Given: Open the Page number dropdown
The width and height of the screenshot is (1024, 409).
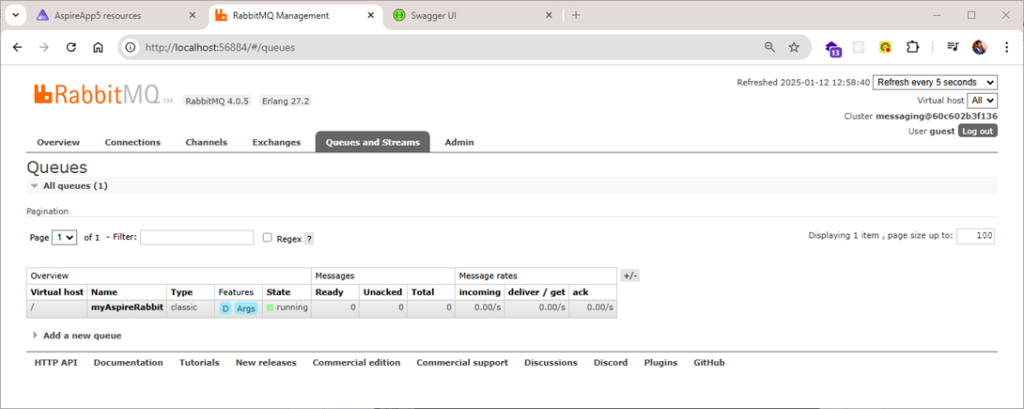Looking at the screenshot, I should (65, 238).
